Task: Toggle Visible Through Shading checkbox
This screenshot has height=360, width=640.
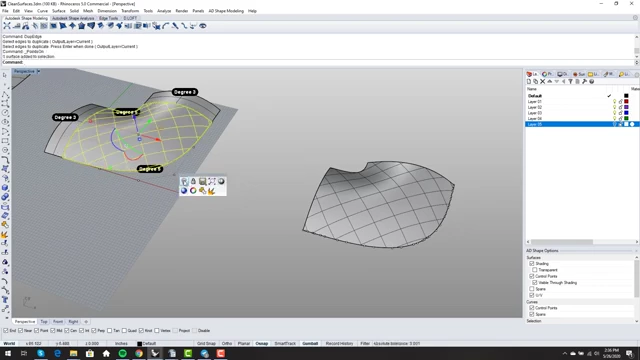Action: pyautogui.click(x=535, y=282)
